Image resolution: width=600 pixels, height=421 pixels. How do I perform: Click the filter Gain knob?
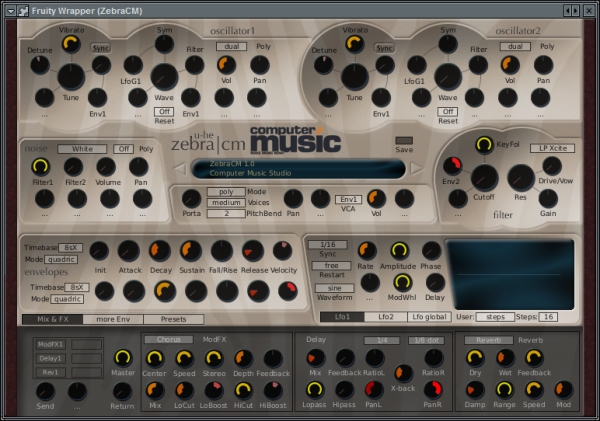pos(548,198)
